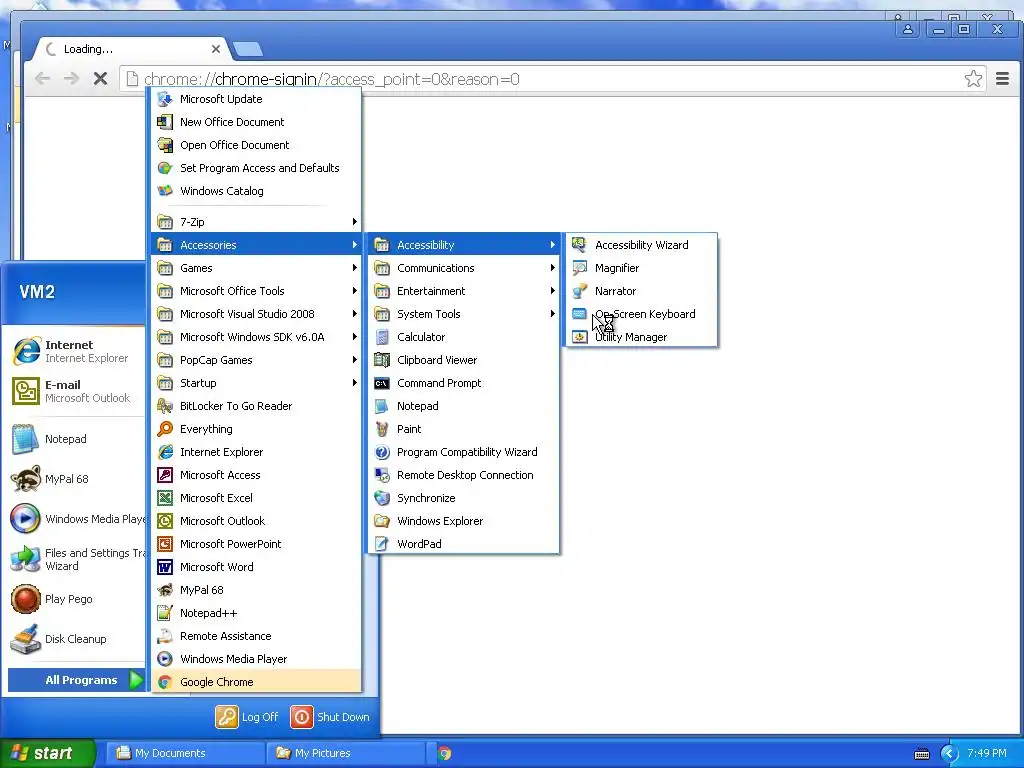
Task: Expand the Communications submenu
Action: tap(464, 268)
